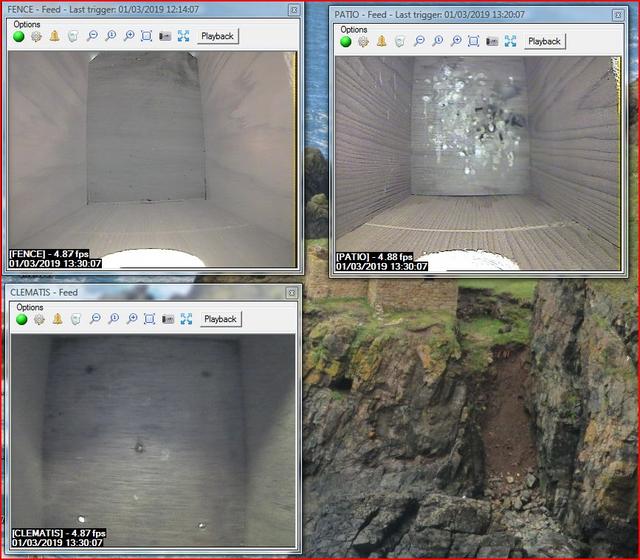Screen dimensions: 640x560
Task: Click the faded document icon in PATIO toolbar
Action: (x=400, y=42)
